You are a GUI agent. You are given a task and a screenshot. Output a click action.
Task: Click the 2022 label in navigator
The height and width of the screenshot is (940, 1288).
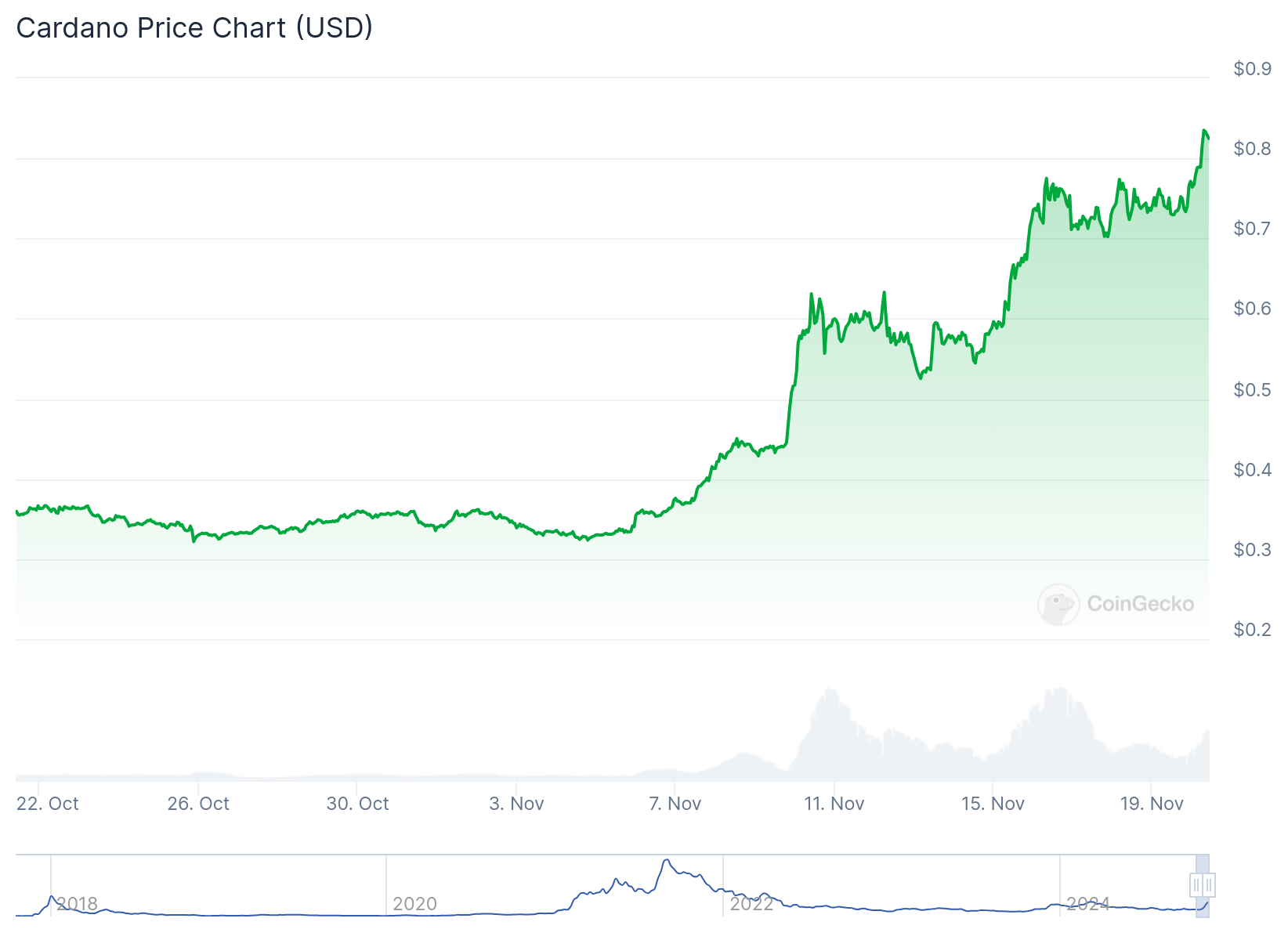[x=751, y=904]
